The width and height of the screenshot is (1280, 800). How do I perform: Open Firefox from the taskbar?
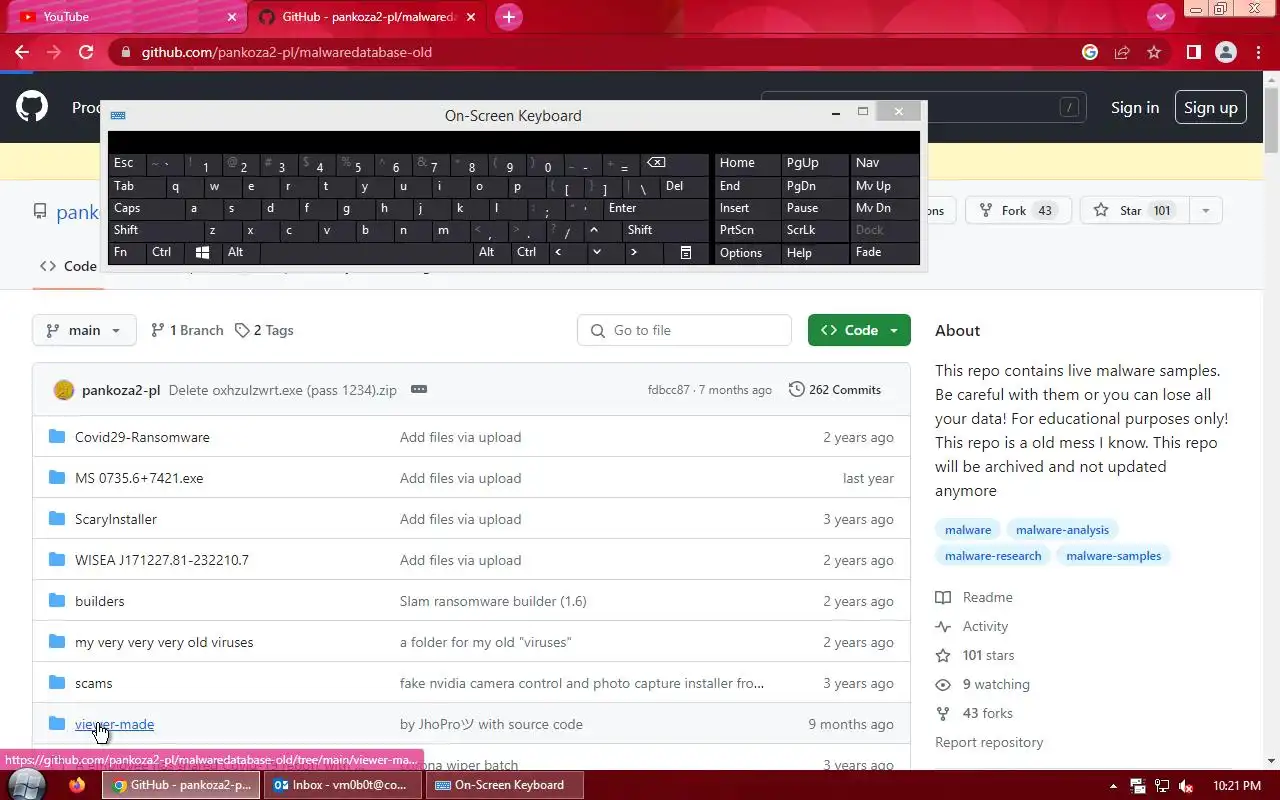click(x=78, y=785)
